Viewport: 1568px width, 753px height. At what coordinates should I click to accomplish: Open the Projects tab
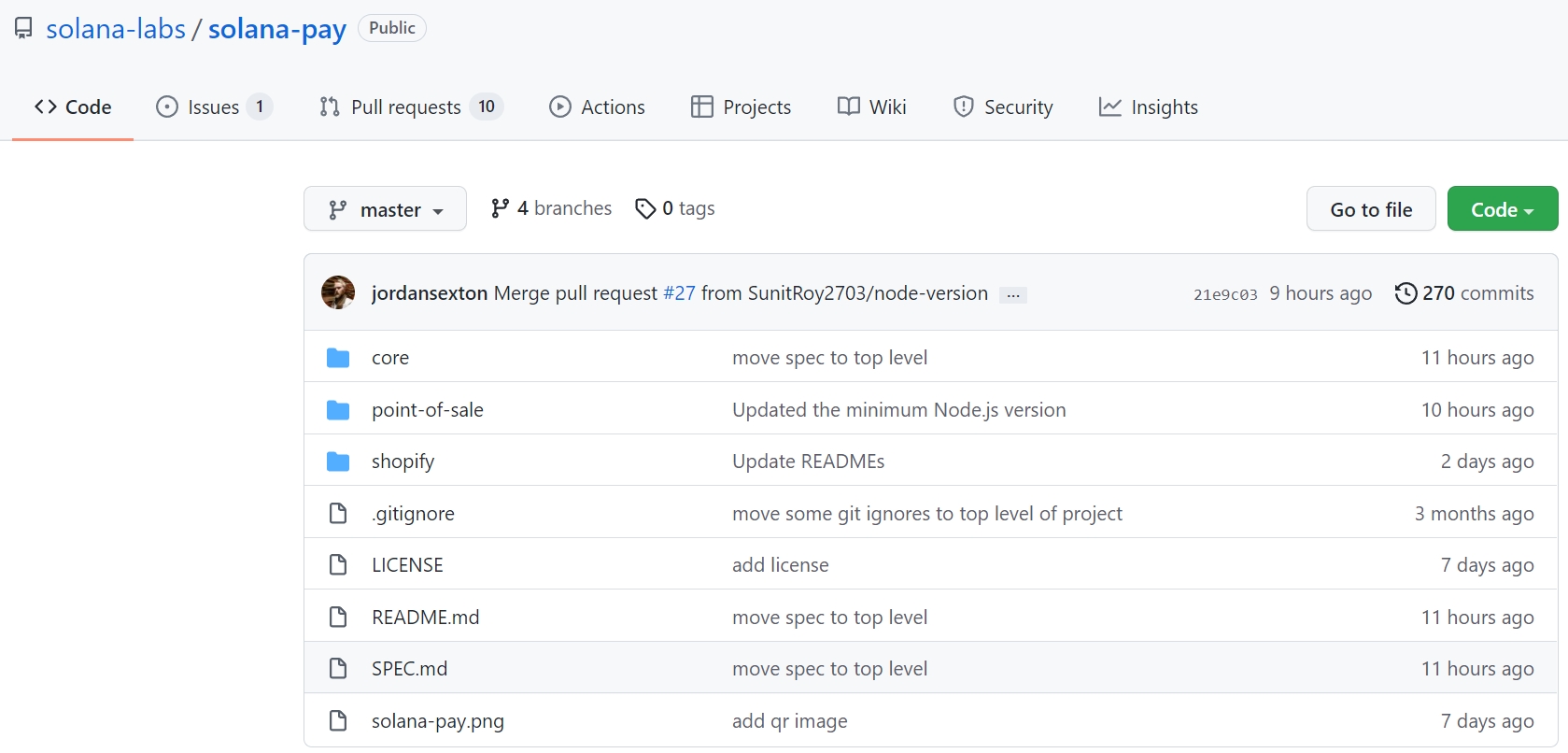[x=741, y=107]
